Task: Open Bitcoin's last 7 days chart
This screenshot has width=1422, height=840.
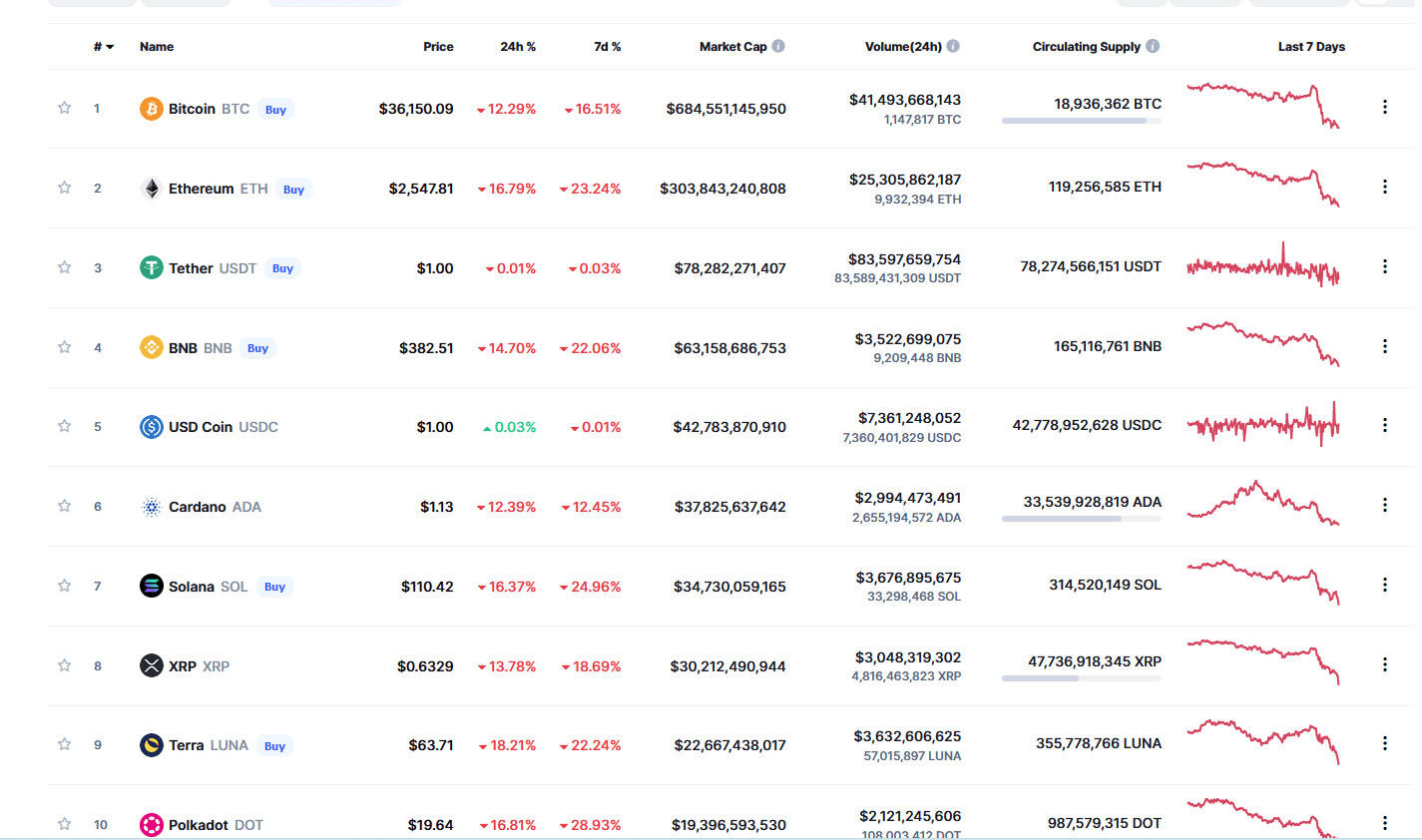Action: pyautogui.click(x=1263, y=106)
